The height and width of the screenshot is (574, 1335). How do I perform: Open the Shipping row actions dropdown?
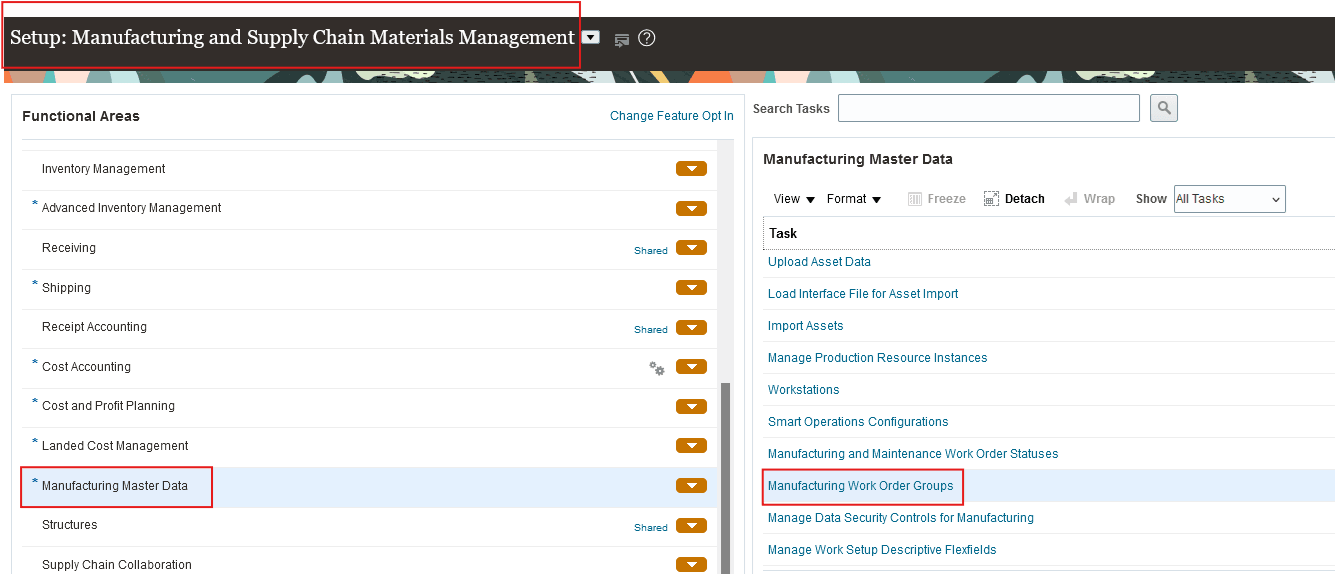[691, 288]
